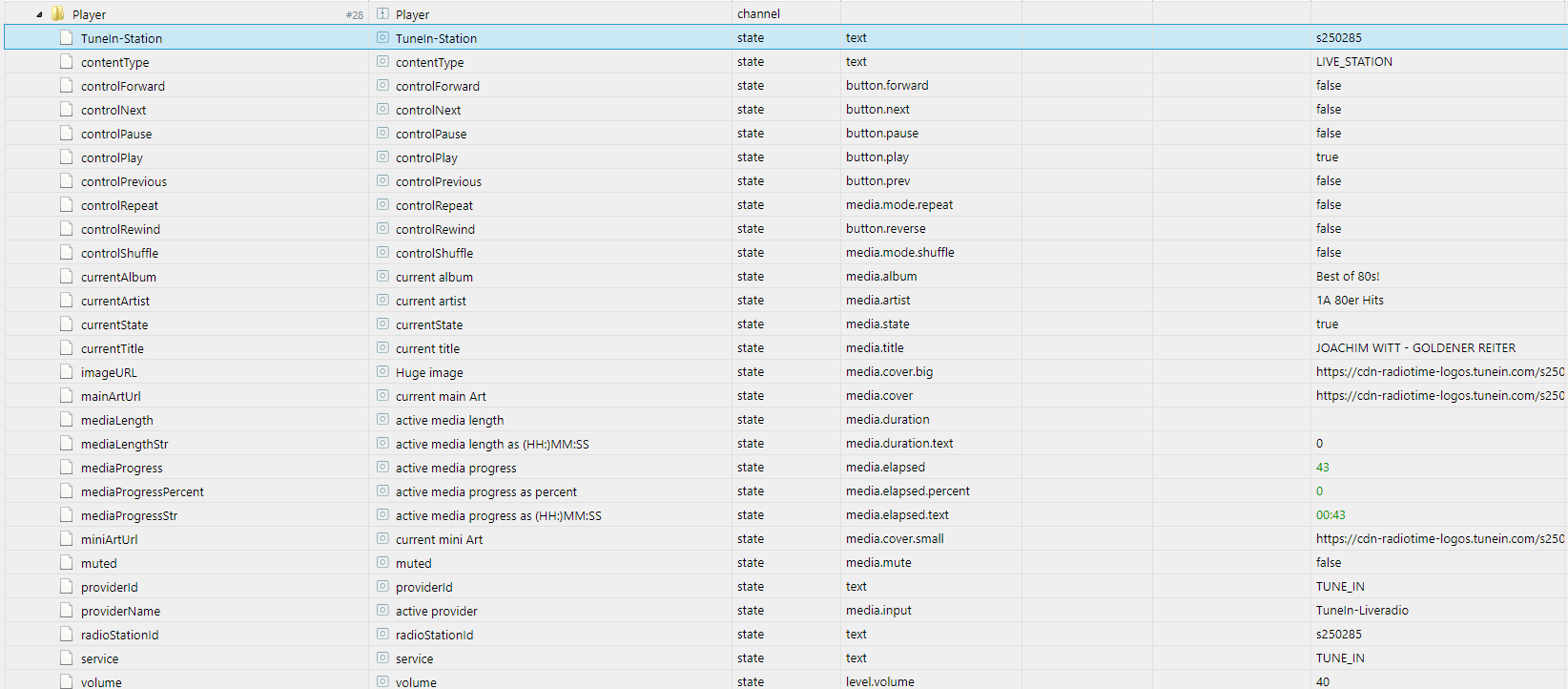Click state icon beside Huge image
This screenshot has width=1568, height=689.
pos(382,372)
